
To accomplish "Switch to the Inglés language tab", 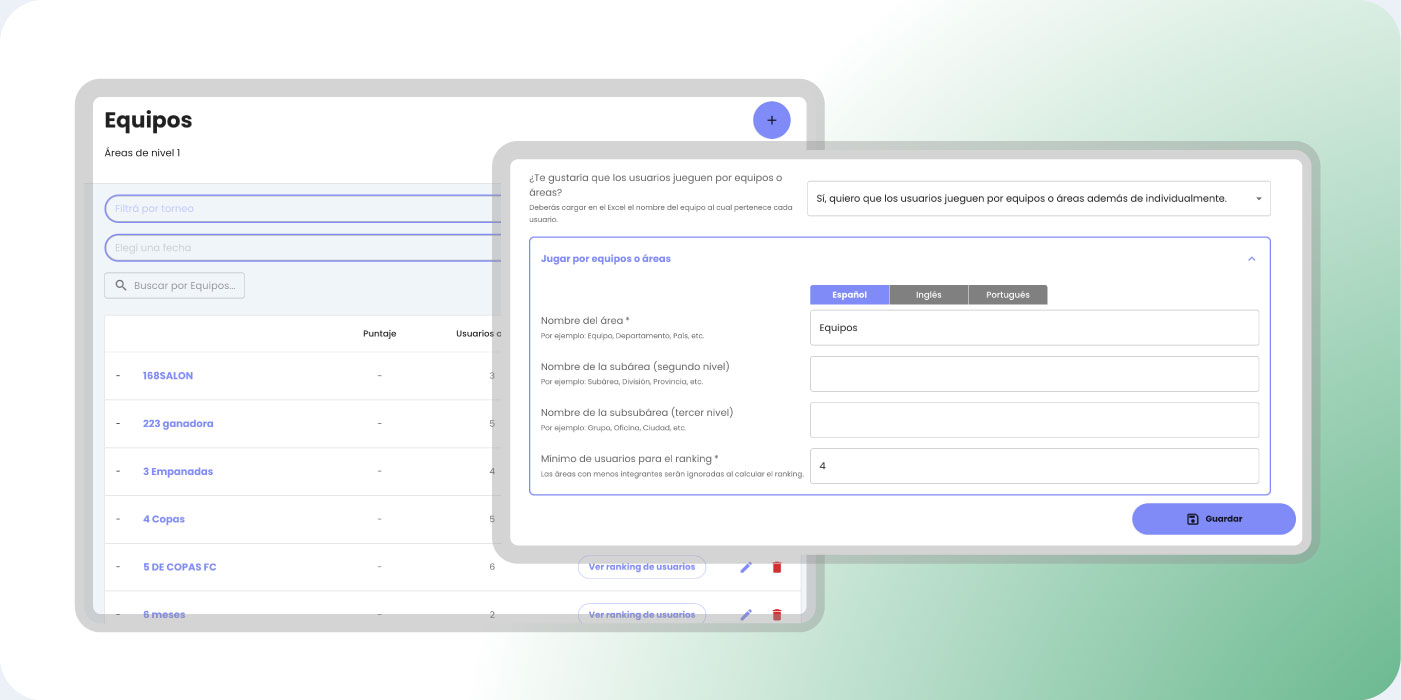I will click(x=929, y=295).
